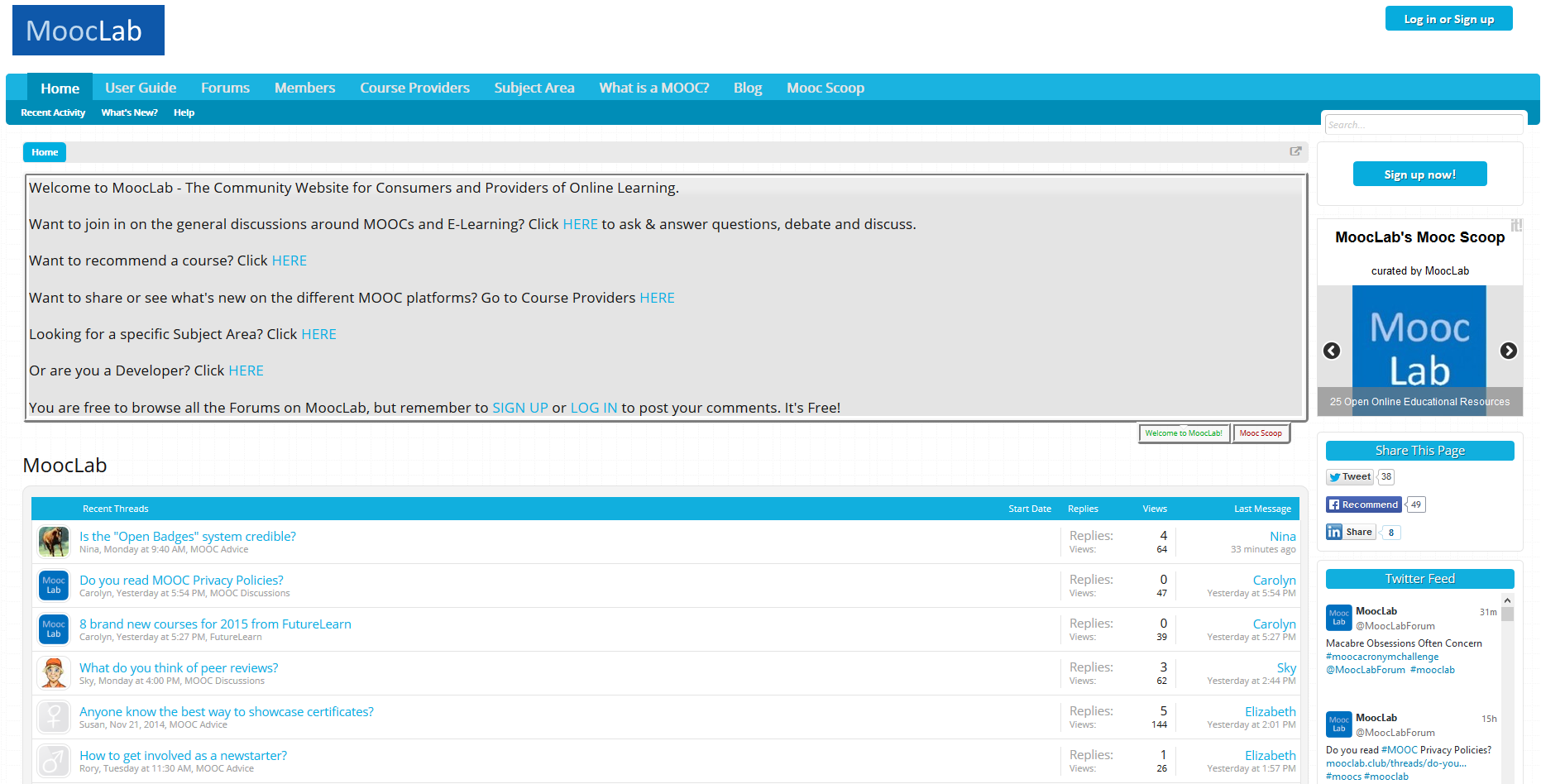Sort threads by Replies column header

1083,509
